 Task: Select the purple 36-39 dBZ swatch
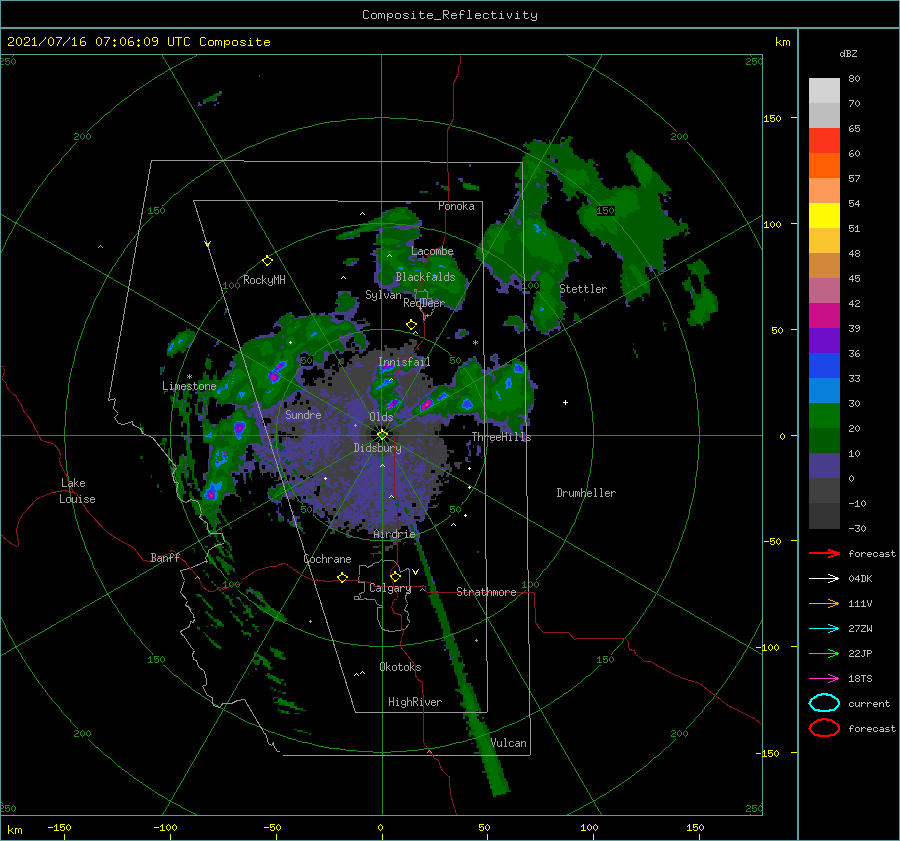click(824, 340)
